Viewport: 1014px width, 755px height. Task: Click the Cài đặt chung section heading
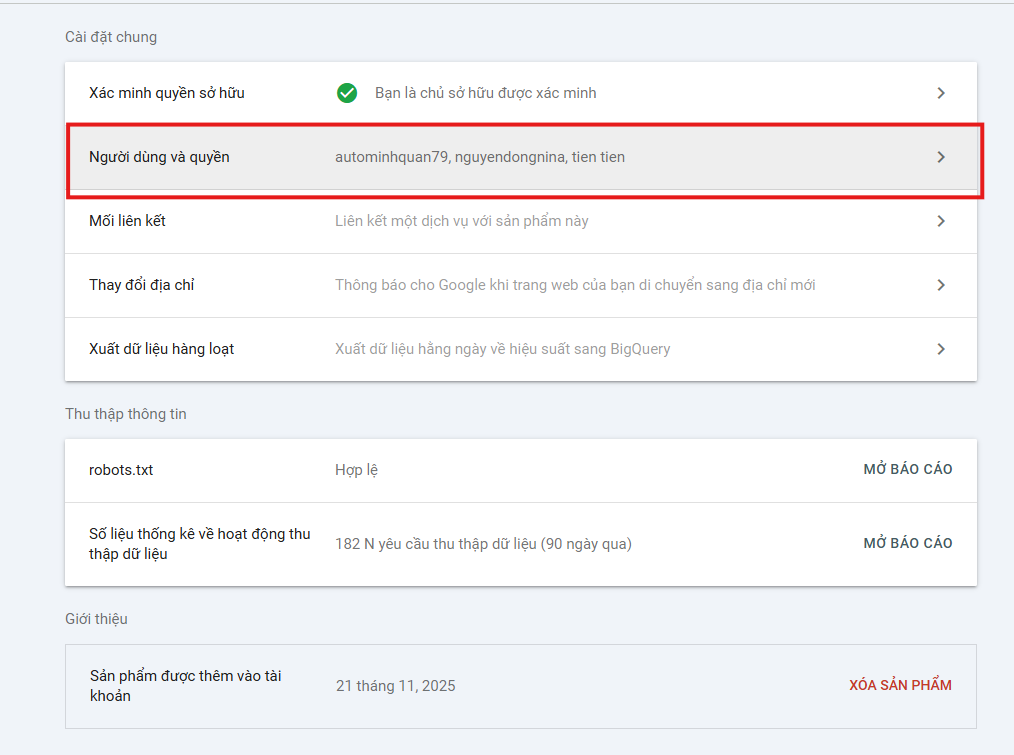coord(110,36)
